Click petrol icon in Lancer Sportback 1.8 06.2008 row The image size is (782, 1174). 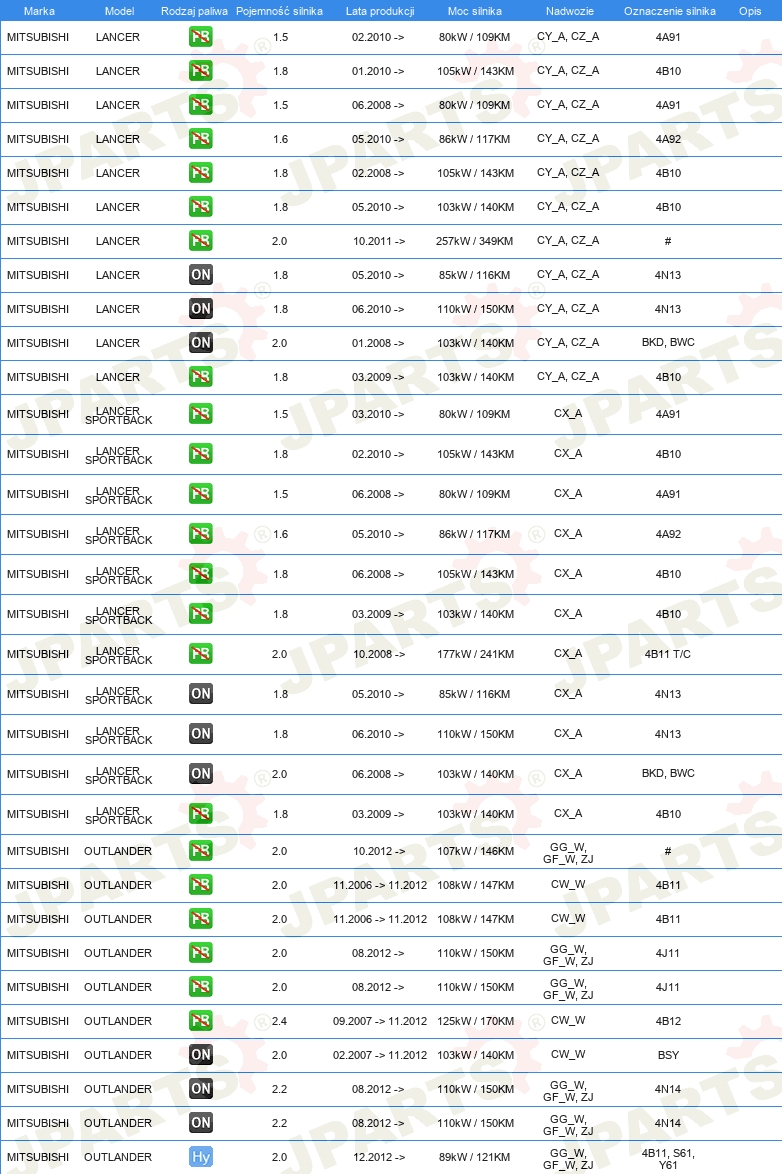tap(200, 574)
